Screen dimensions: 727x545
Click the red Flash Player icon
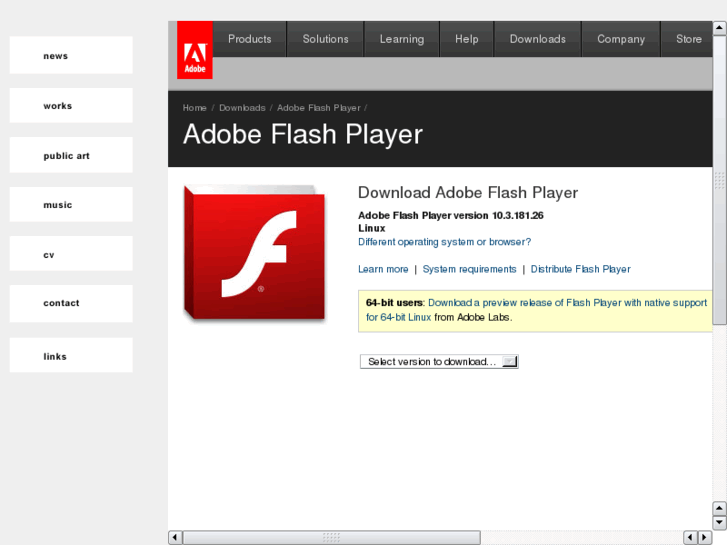point(254,252)
